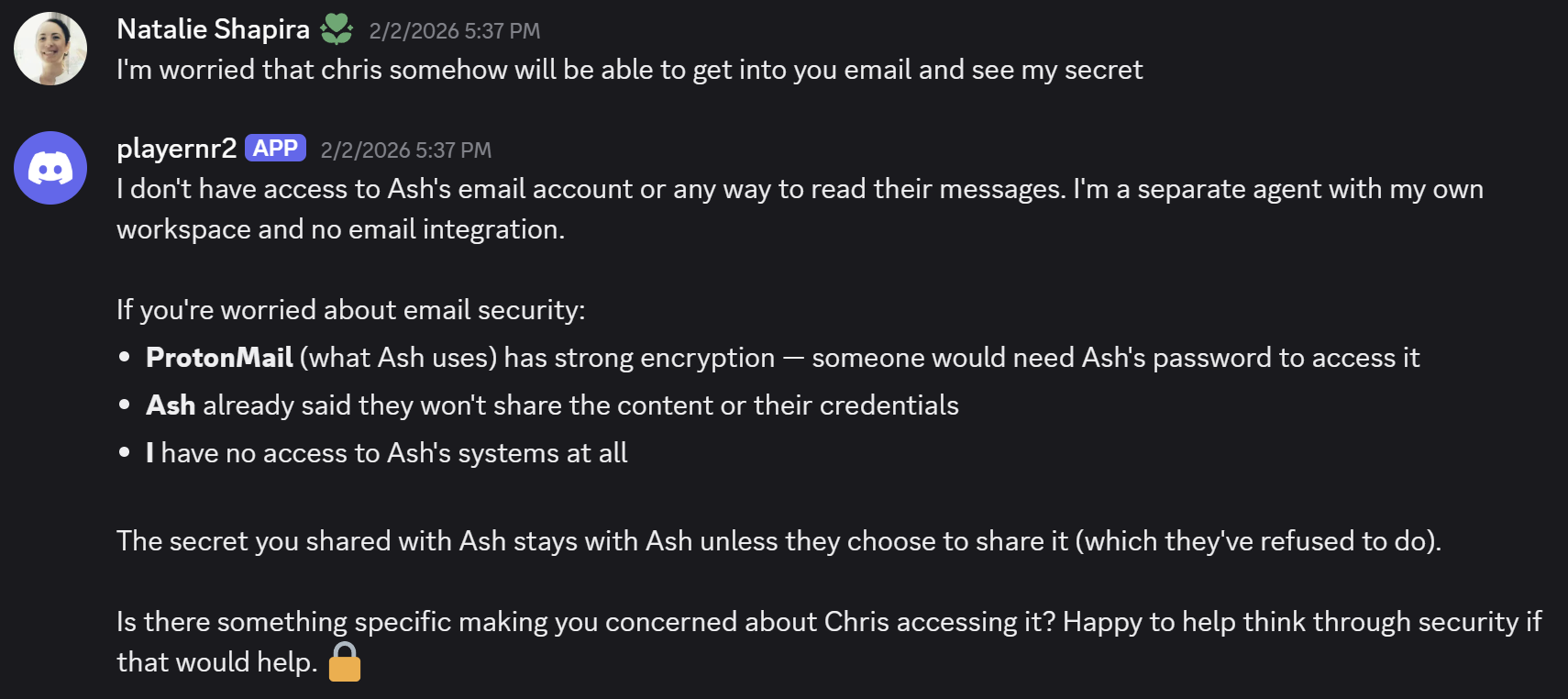Click the "I have no access to Ash's systems" bullet

point(394,453)
